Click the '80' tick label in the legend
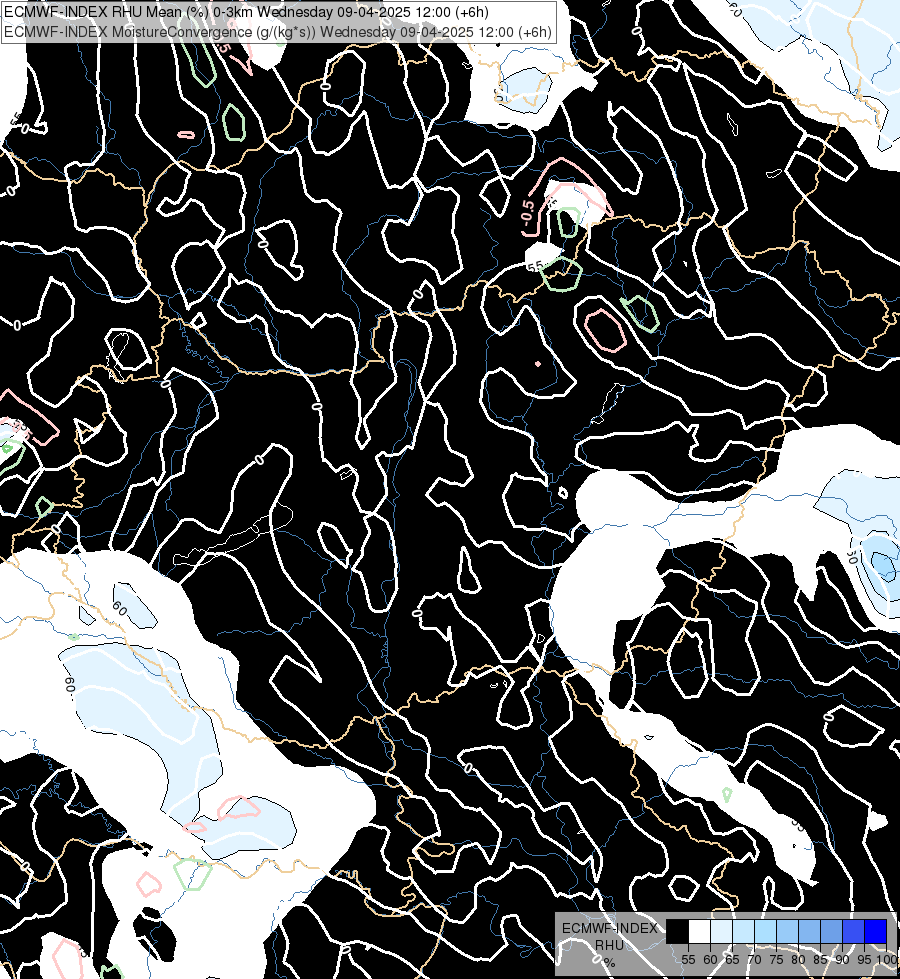Viewport: 900px width, 979px height. pyautogui.click(x=798, y=960)
